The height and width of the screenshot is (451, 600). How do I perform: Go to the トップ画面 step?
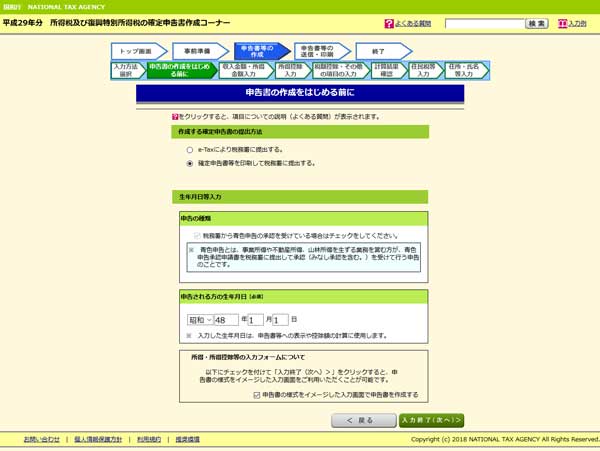(138, 50)
